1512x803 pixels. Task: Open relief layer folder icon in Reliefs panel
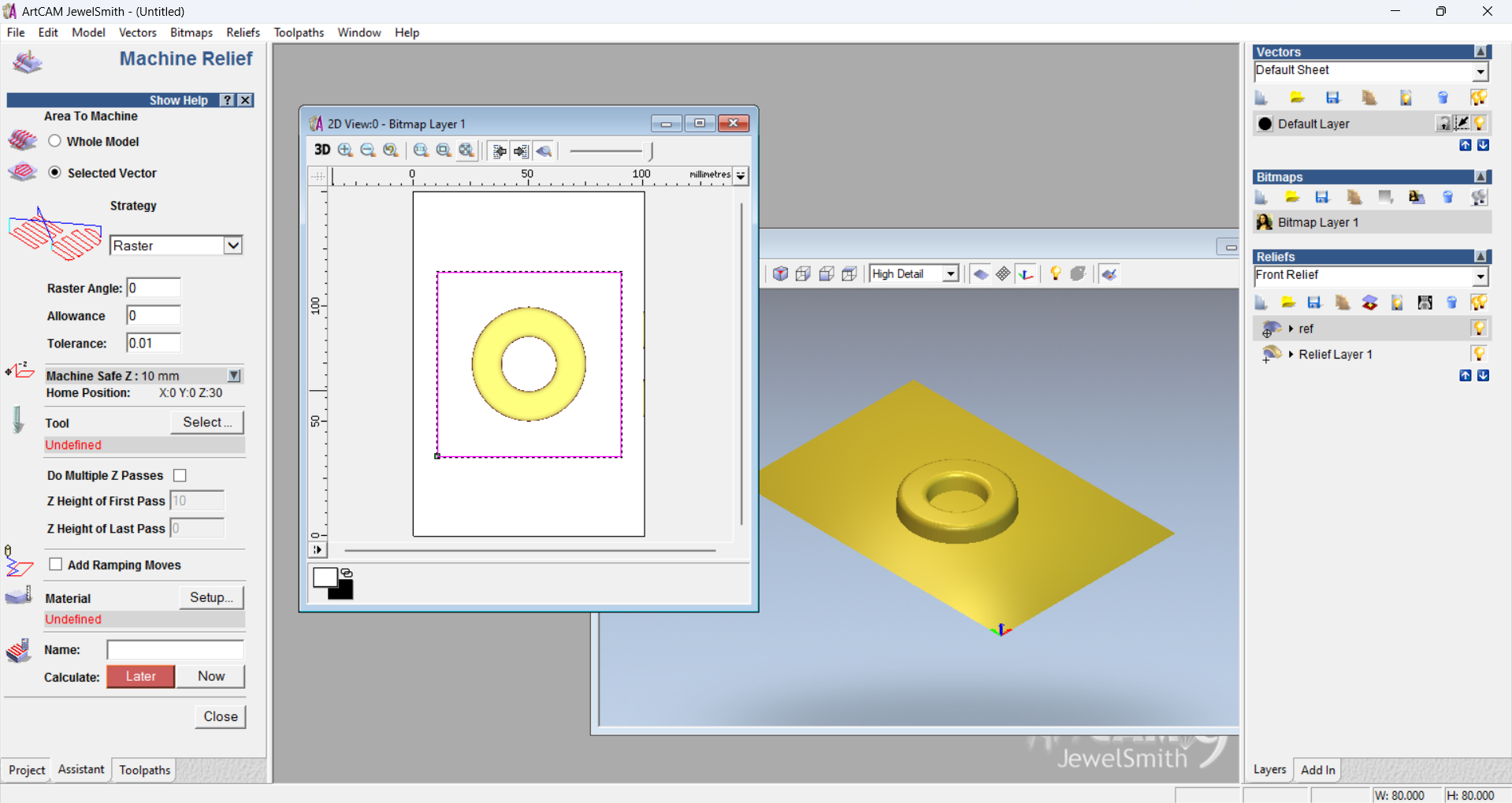click(x=1288, y=303)
